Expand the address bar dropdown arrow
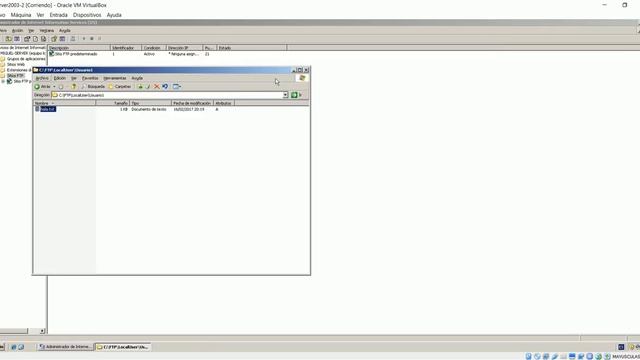The width and height of the screenshot is (640, 360). [x=285, y=95]
